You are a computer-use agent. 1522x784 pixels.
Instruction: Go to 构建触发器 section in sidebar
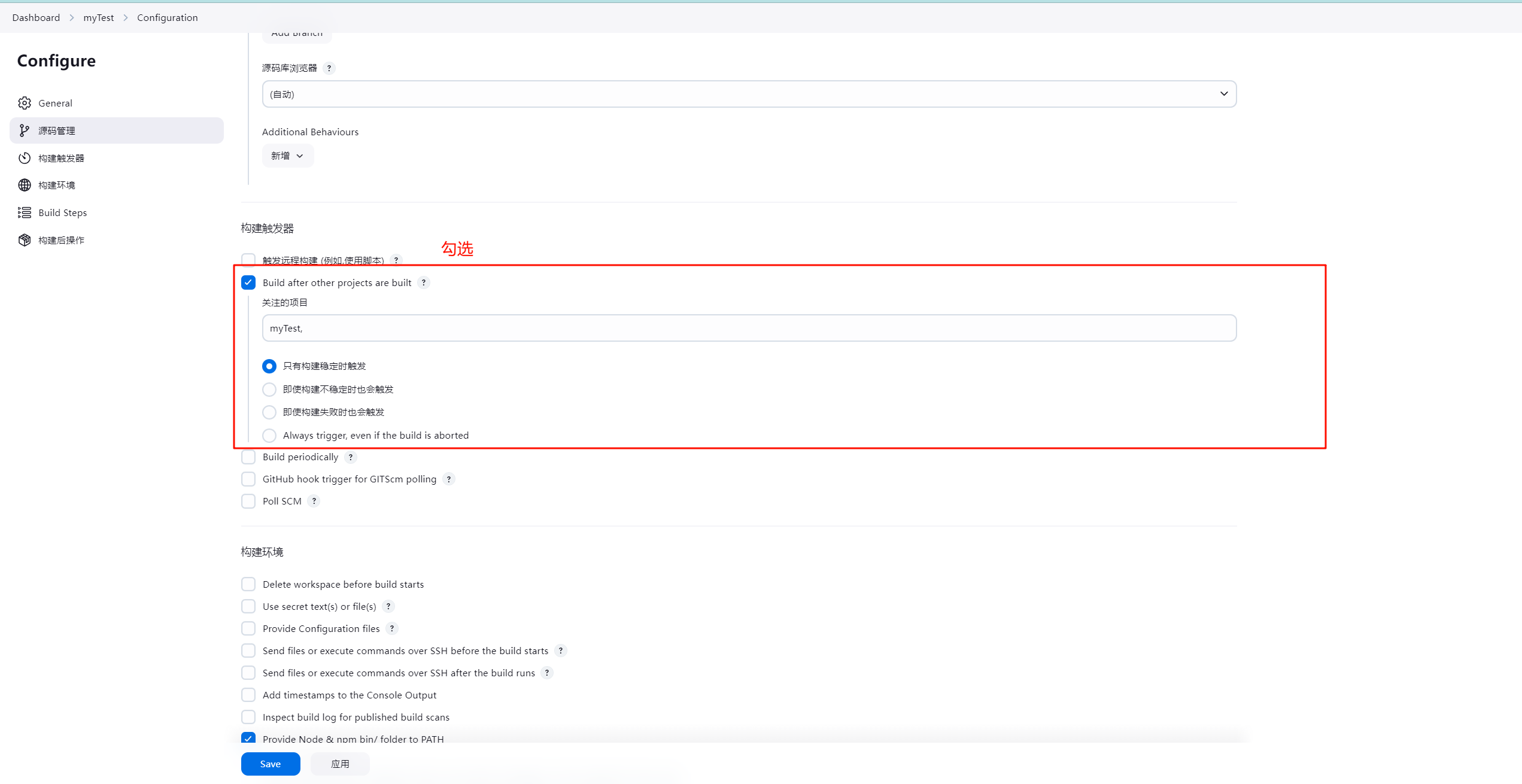click(x=117, y=158)
